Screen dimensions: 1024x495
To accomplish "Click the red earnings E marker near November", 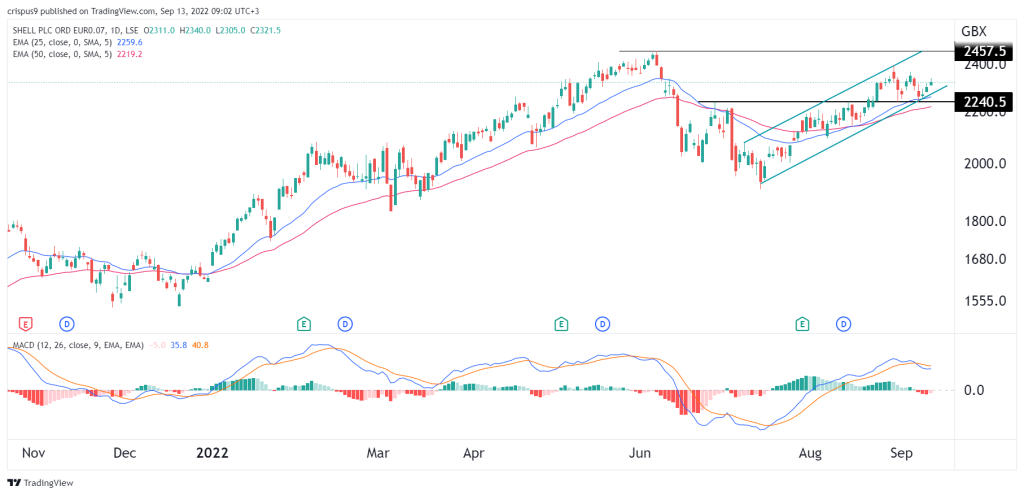I will [x=26, y=323].
